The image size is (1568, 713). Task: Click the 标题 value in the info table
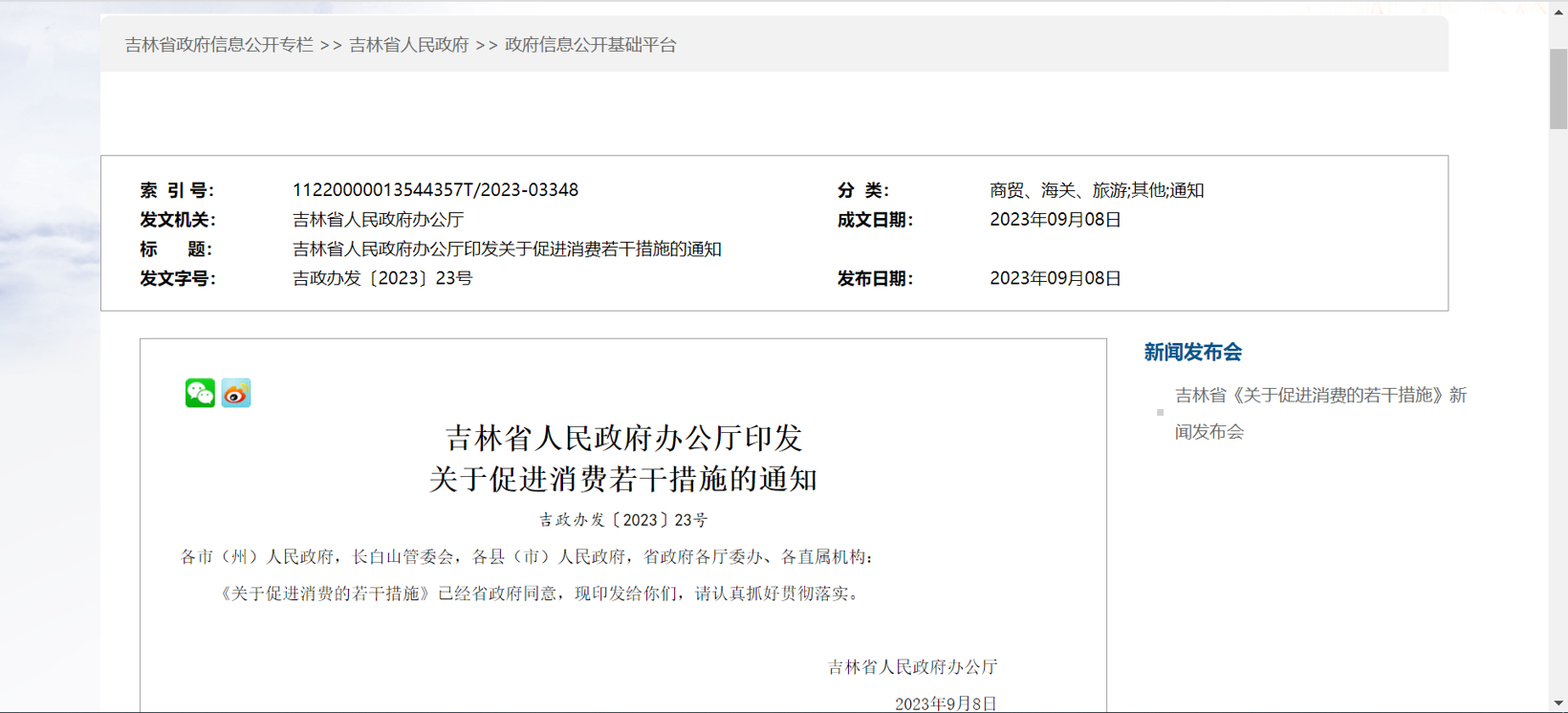click(x=507, y=249)
